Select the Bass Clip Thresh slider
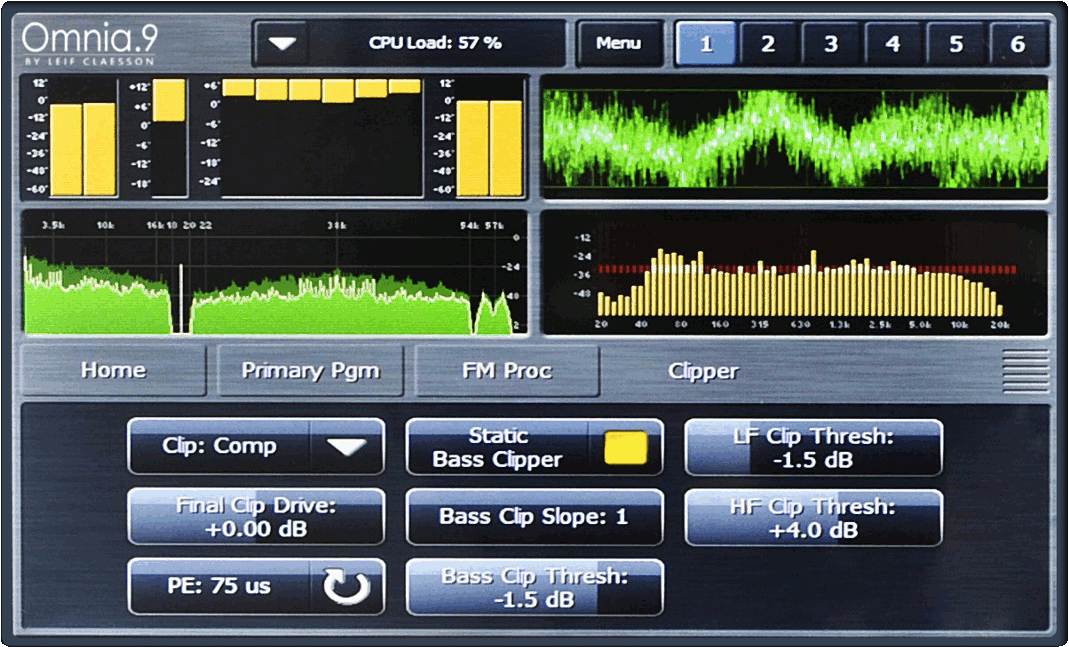1069x647 pixels. pyautogui.click(x=534, y=587)
